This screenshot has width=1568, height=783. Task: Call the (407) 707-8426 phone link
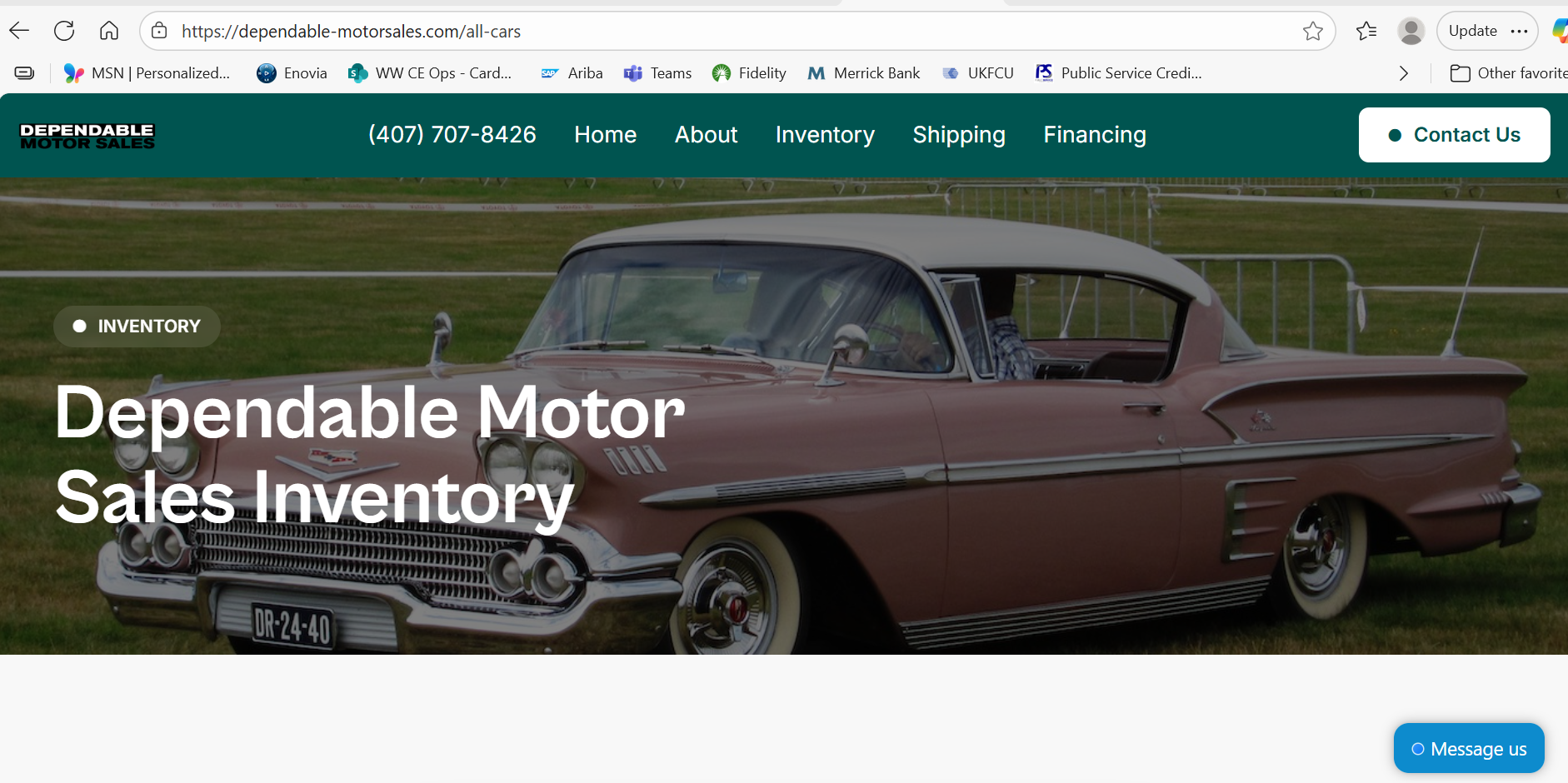[x=452, y=135]
